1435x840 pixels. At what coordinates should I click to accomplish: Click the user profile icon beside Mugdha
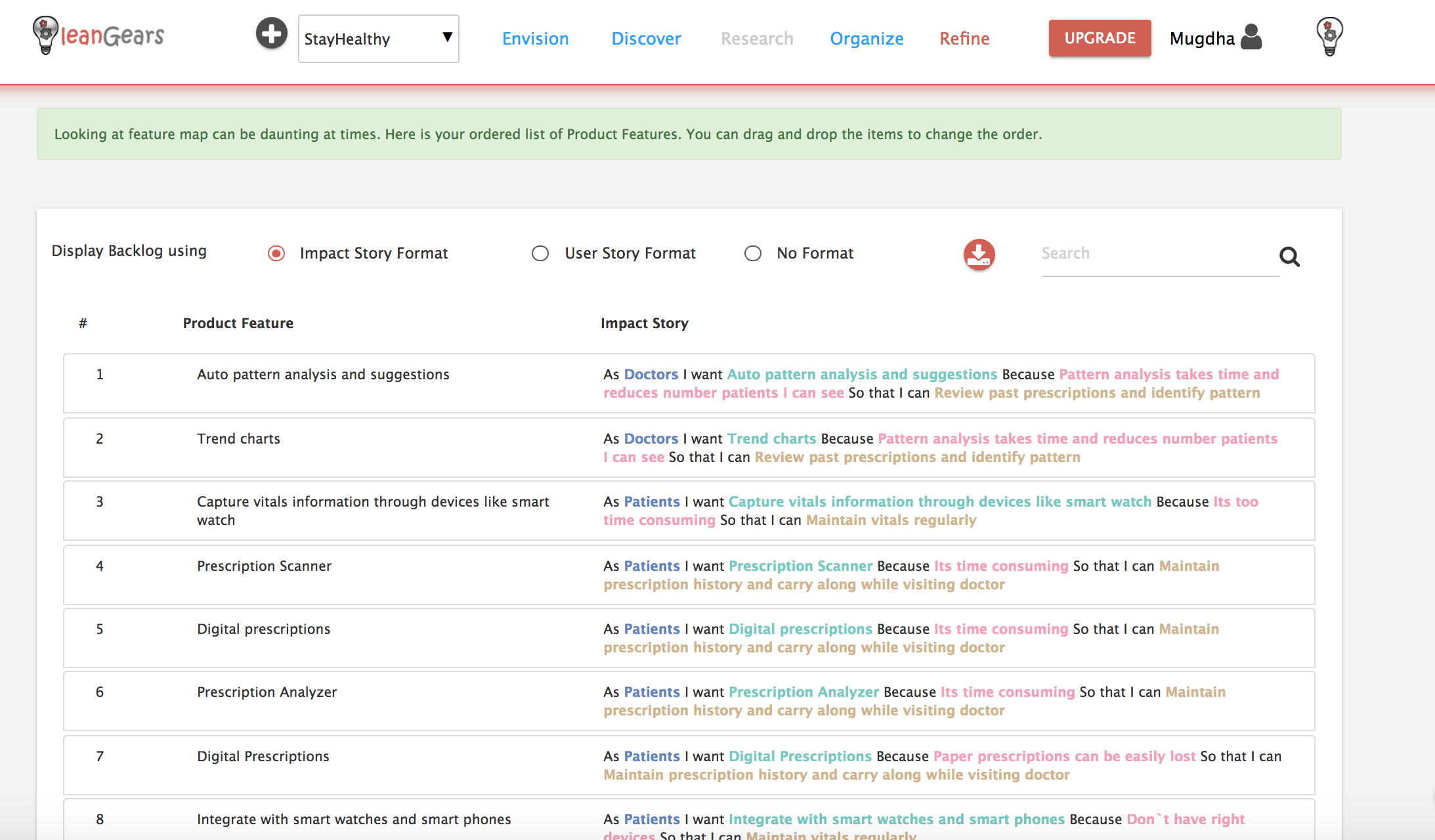tap(1252, 37)
